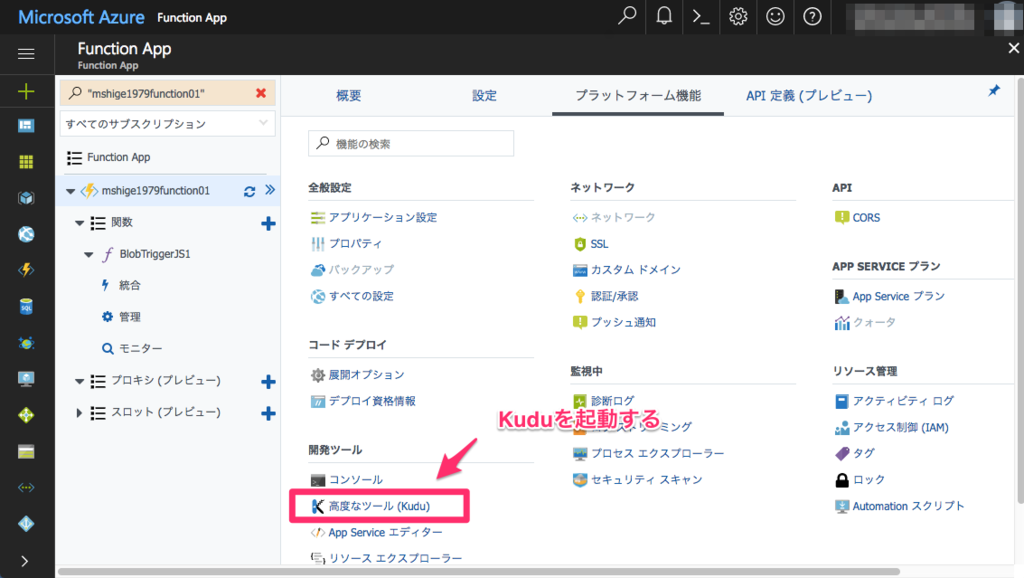The width and height of the screenshot is (1024, 578).
Task: Open the すべてのサブスクリプション dropdown
Action: 167,123
